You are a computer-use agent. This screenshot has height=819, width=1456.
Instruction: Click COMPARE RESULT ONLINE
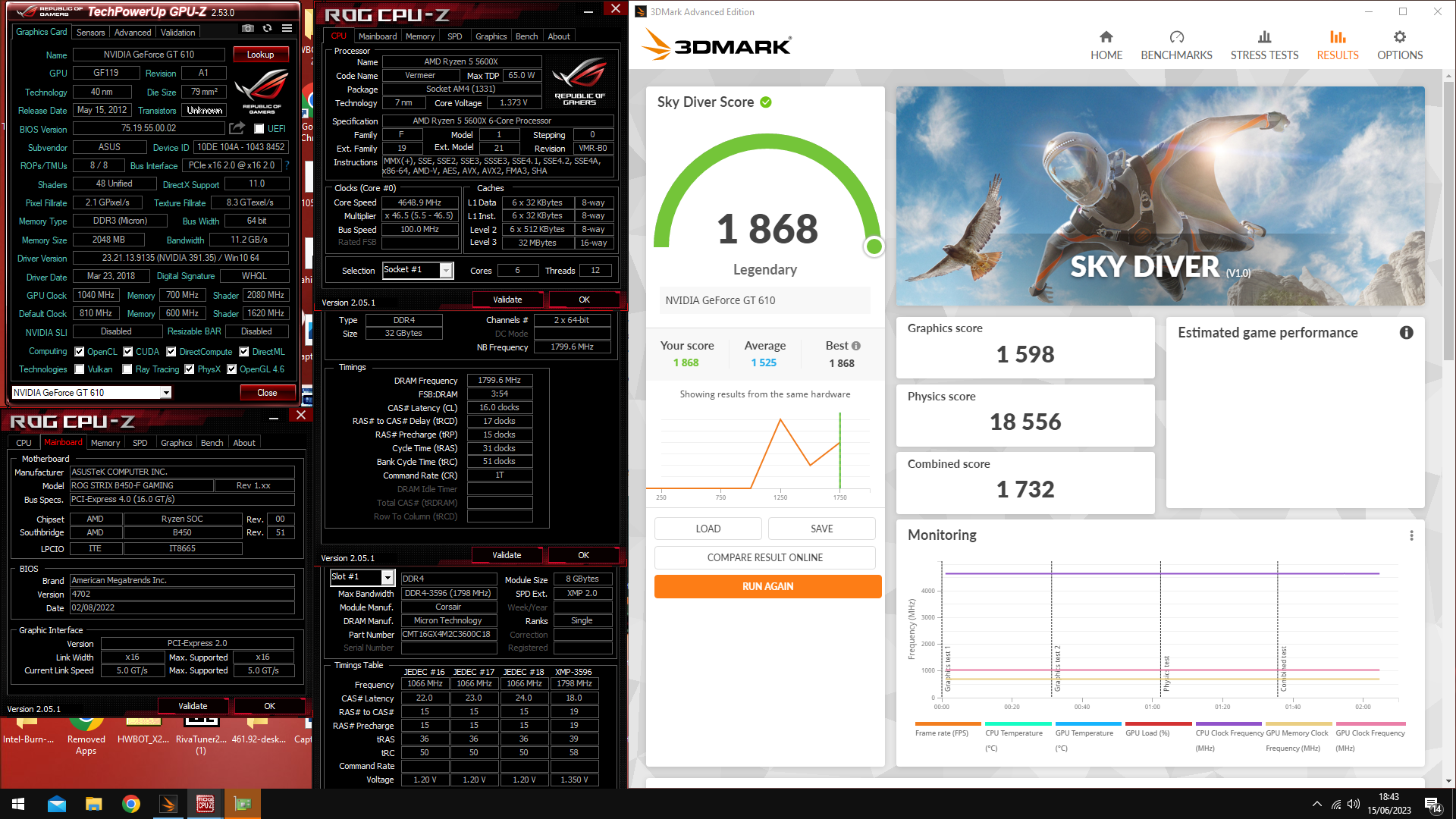(764, 557)
